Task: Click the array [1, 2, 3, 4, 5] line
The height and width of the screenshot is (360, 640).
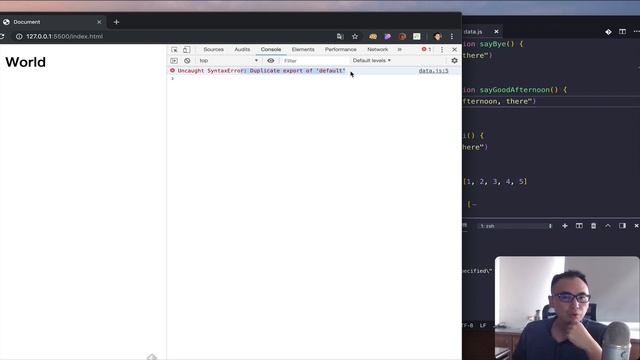Action: (x=495, y=182)
